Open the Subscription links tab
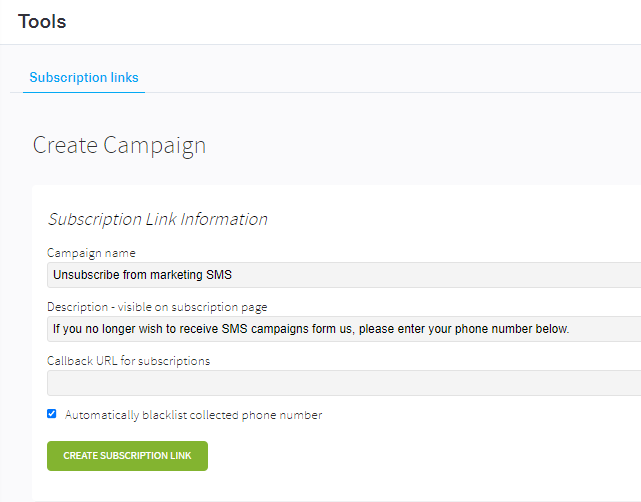Screen dimensions: 641x502 coord(84,77)
